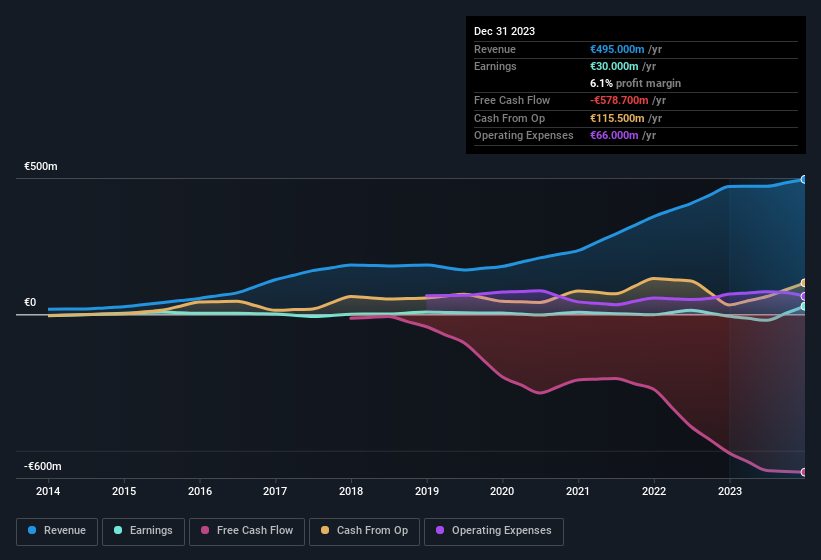This screenshot has height=560, width=821.
Task: Click the 2023 x-axis label
Action: tap(730, 491)
